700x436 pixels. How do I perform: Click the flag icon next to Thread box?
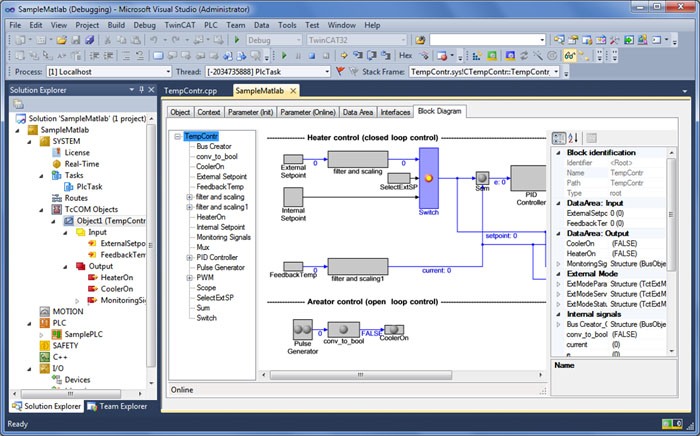[340, 71]
